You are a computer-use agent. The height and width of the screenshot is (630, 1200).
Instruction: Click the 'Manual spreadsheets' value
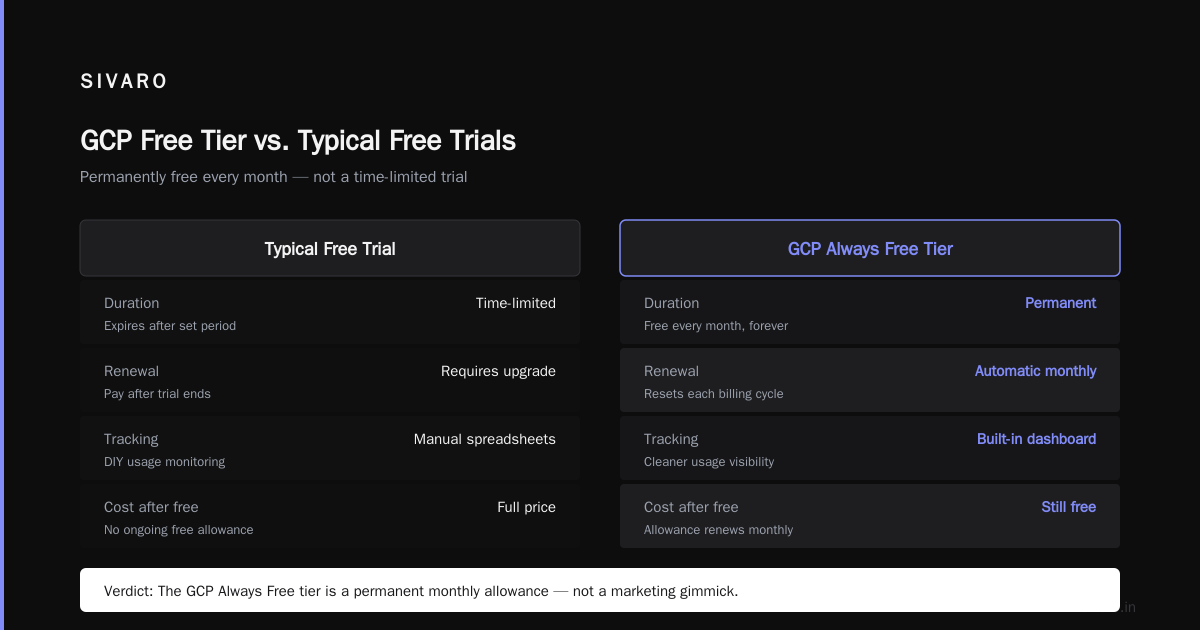[485, 439]
